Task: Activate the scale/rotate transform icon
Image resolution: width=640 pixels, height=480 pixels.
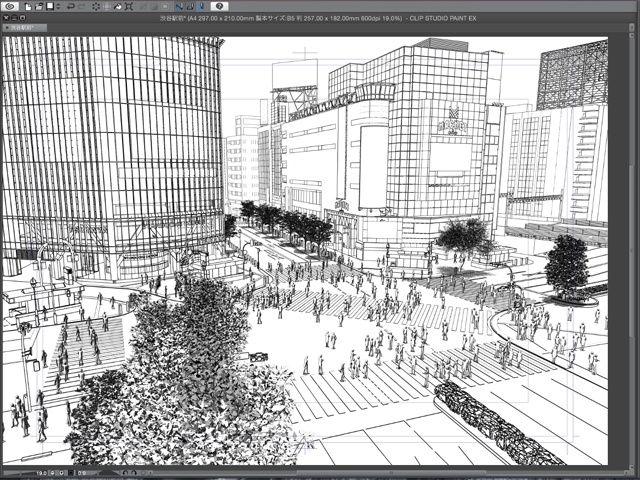Action: [x=129, y=6]
